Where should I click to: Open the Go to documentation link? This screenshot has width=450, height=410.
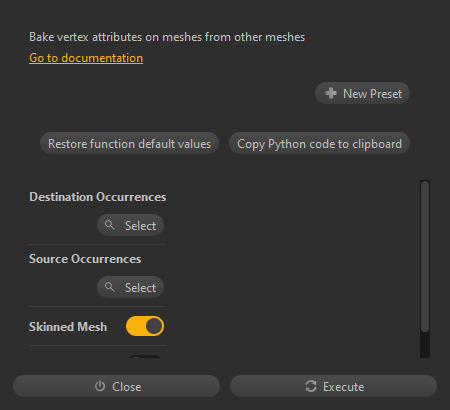pyautogui.click(x=86, y=58)
